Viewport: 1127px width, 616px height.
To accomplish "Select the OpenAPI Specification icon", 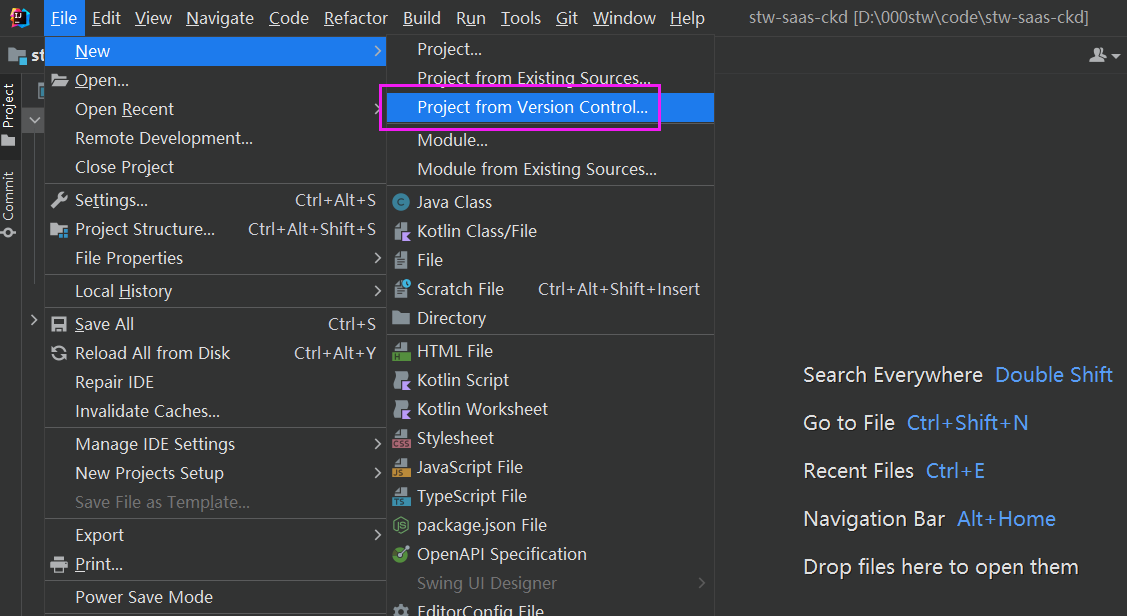I will (401, 554).
